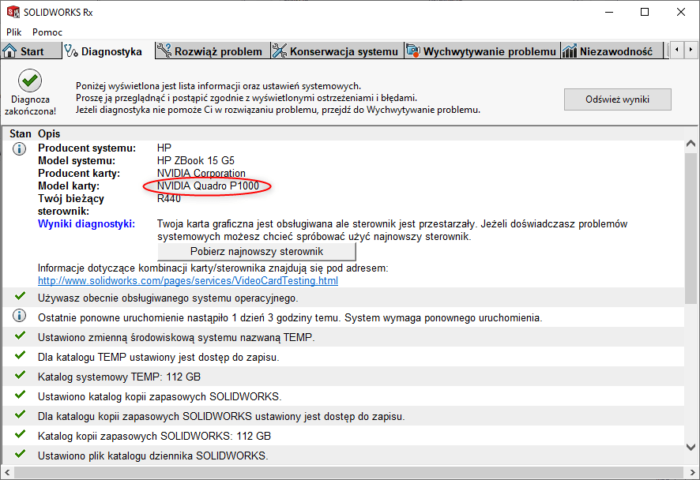Screen dimensions: 700x480
Task: Click the horizontal scrollbar left arrow
Action: [x=7, y=472]
